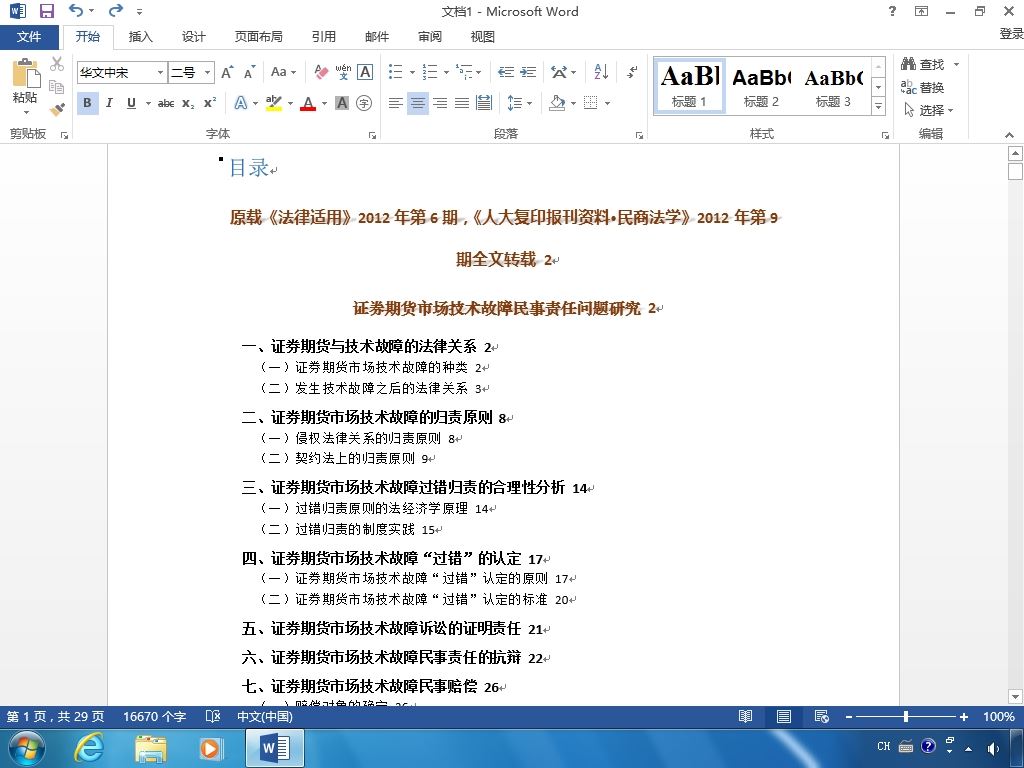Expand the bullet list dropdown arrow
The image size is (1024, 768).
pyautogui.click(x=412, y=72)
